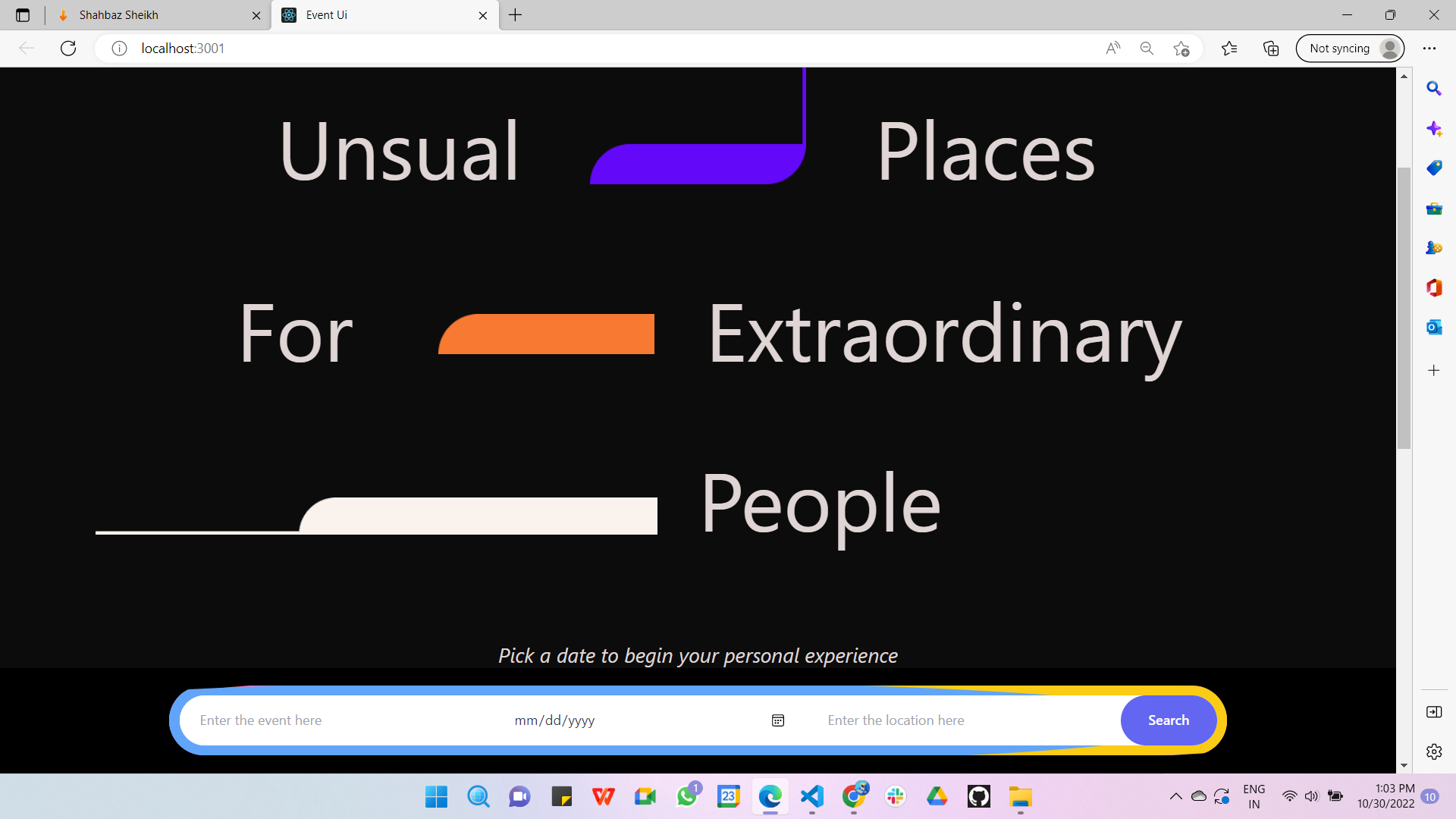
Task: Refresh the localhost page
Action: click(68, 49)
